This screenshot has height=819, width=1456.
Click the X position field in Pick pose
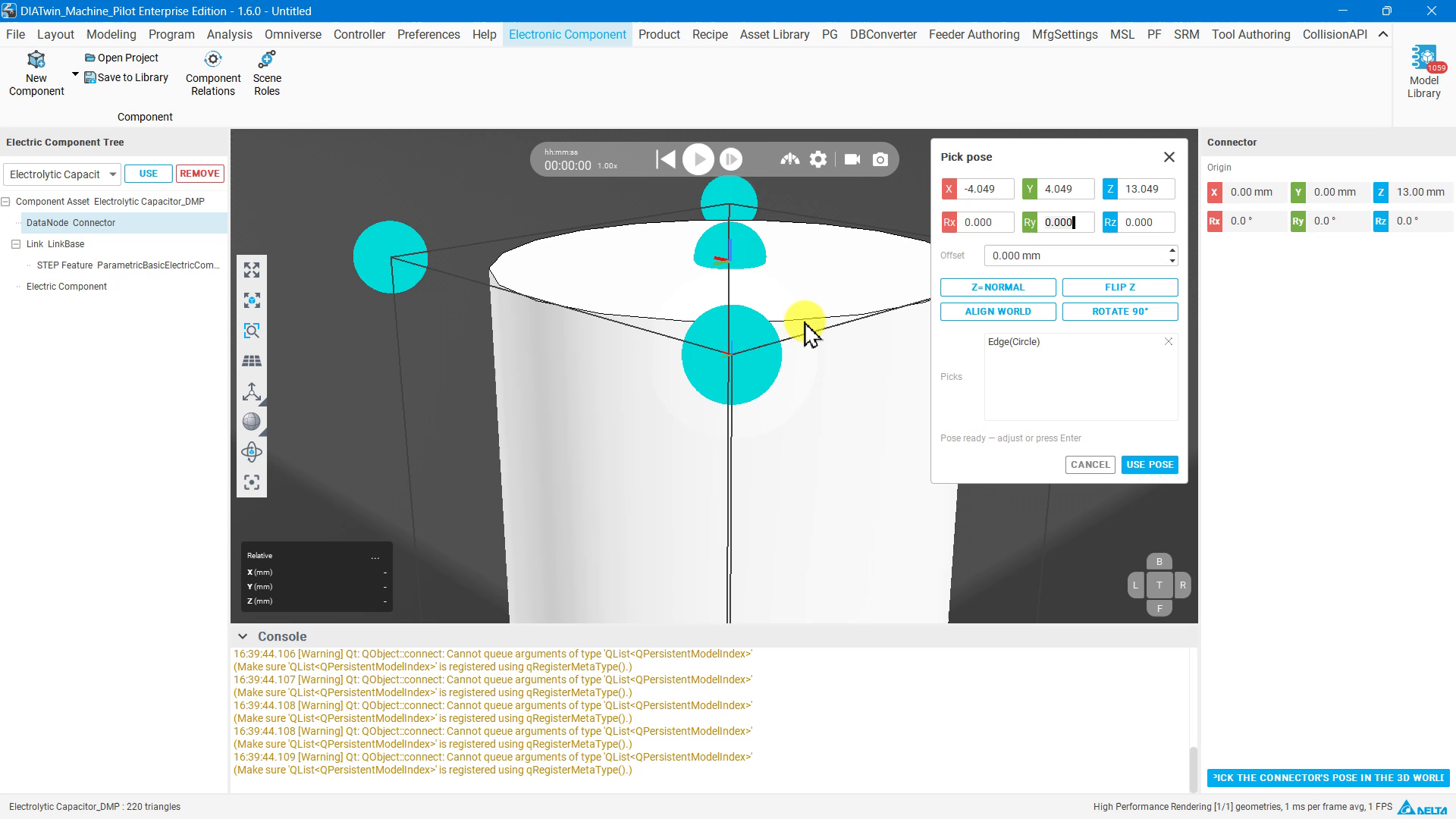985,189
